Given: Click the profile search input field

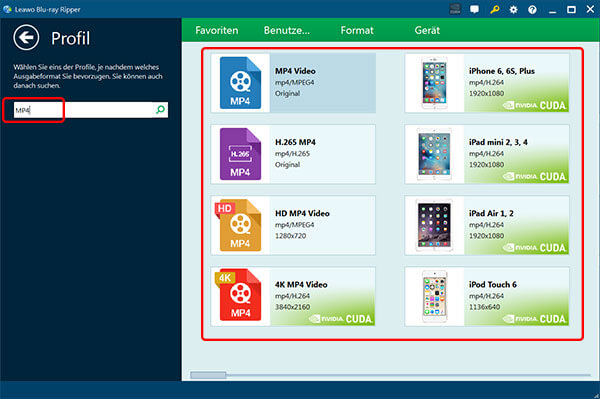Looking at the screenshot, I should [x=91, y=110].
